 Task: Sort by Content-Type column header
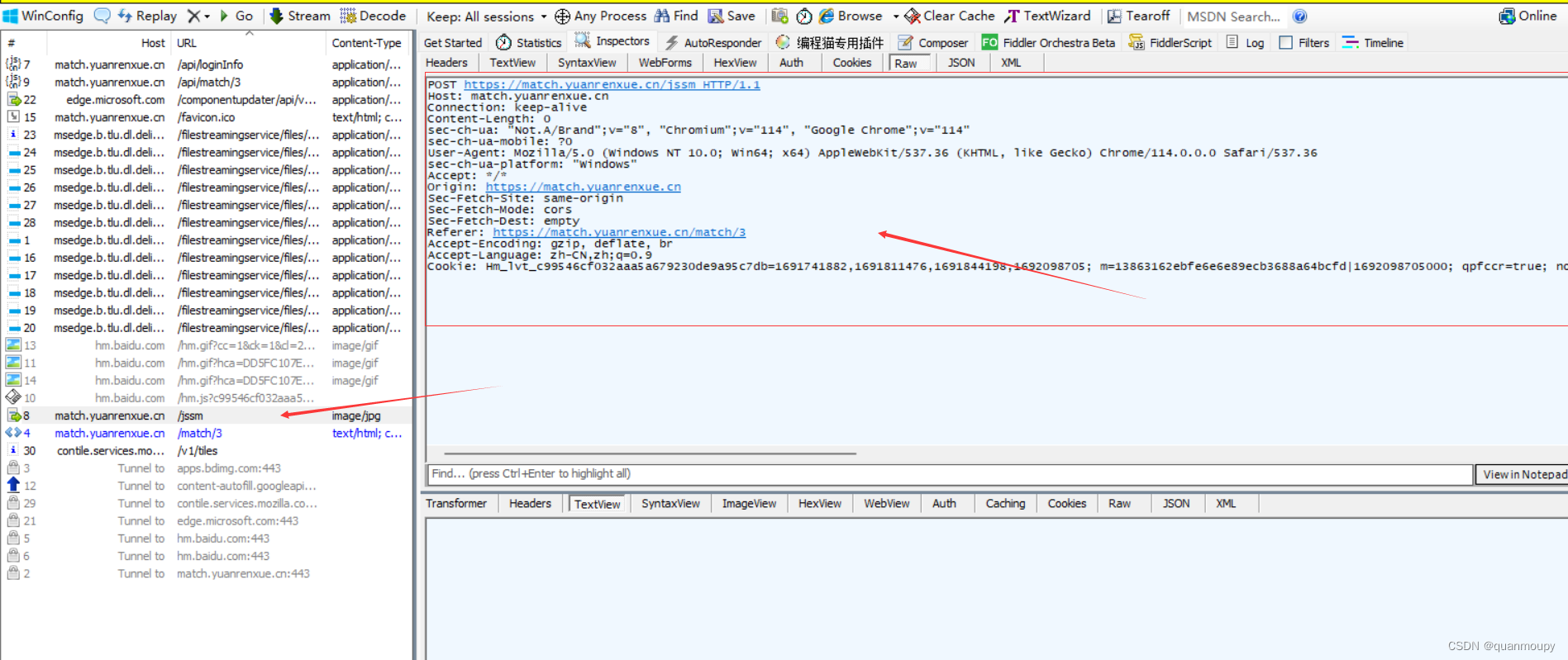pyautogui.click(x=367, y=43)
